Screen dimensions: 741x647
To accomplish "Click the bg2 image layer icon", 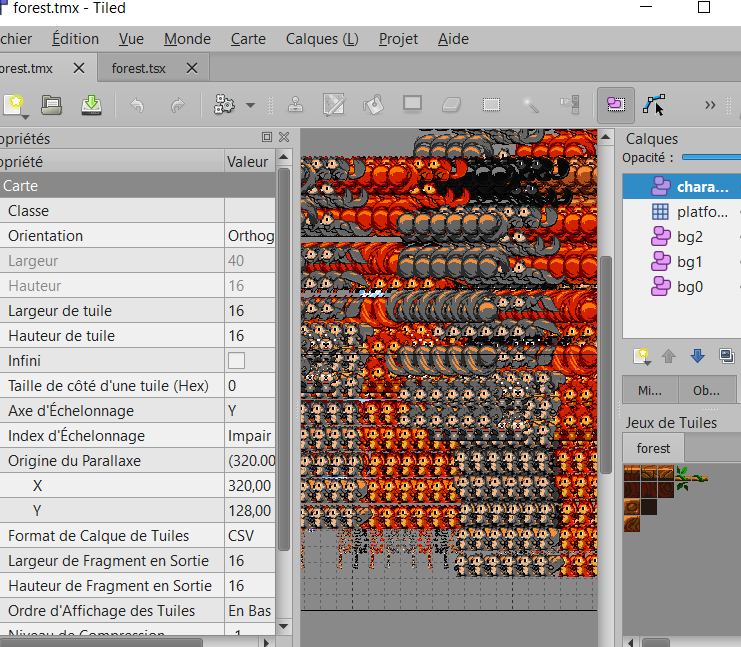I will coord(661,236).
